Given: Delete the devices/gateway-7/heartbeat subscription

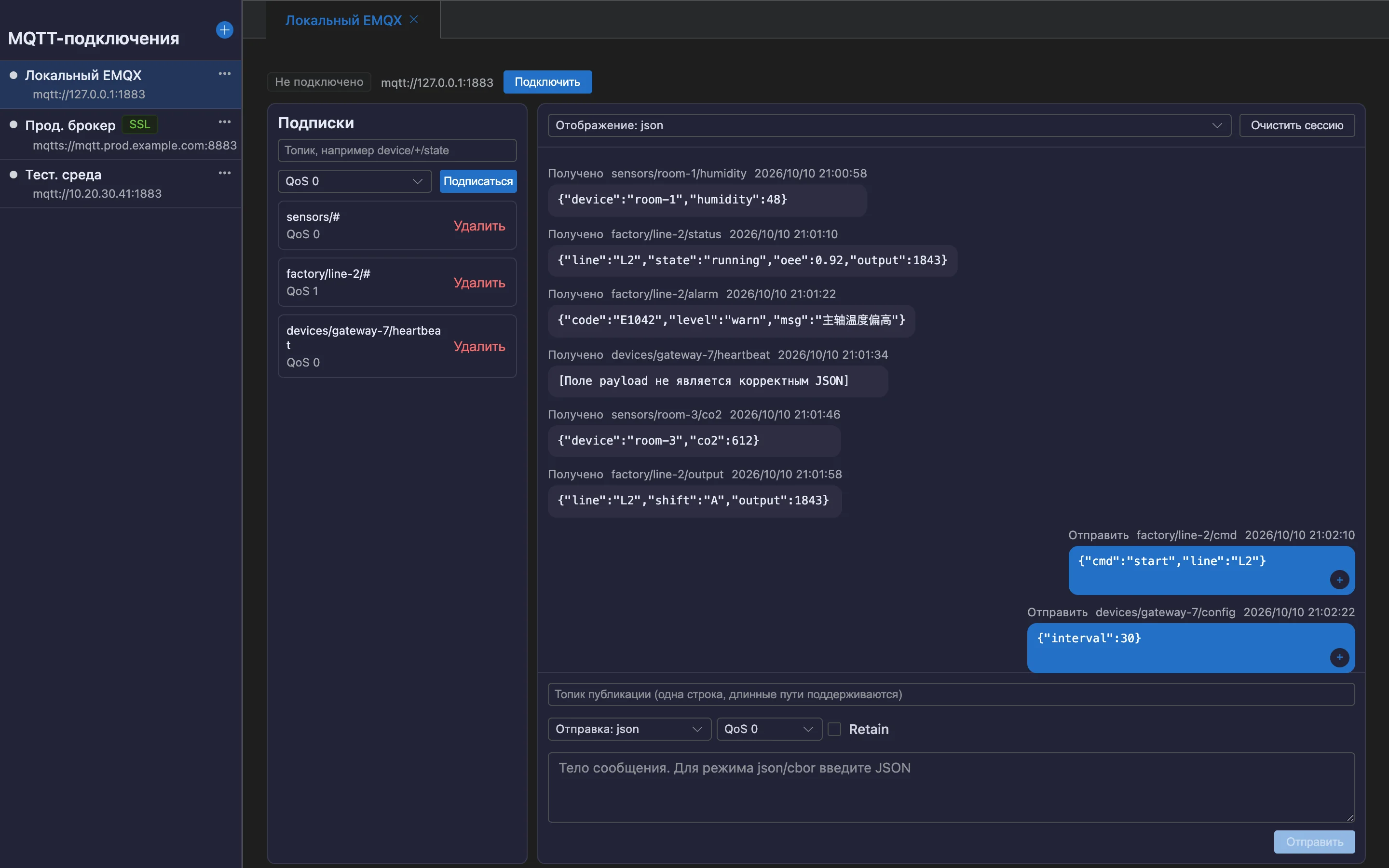Looking at the screenshot, I should tap(479, 346).
